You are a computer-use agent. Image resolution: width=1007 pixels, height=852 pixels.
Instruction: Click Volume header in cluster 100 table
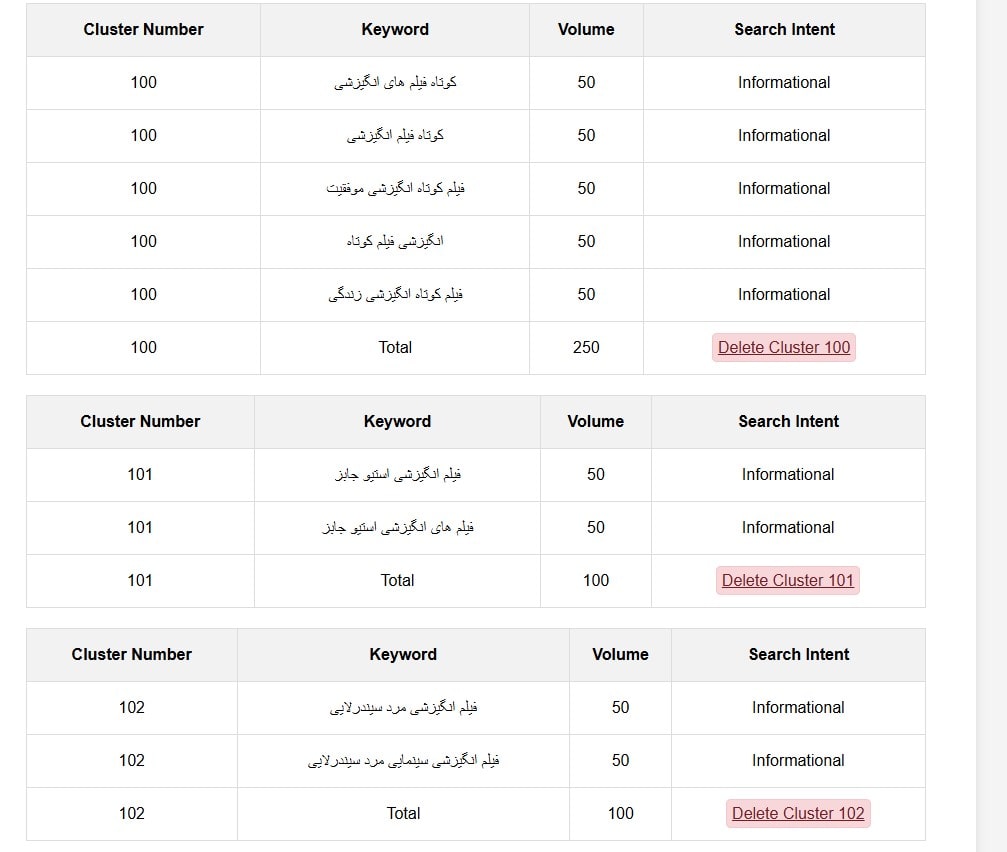click(x=586, y=30)
